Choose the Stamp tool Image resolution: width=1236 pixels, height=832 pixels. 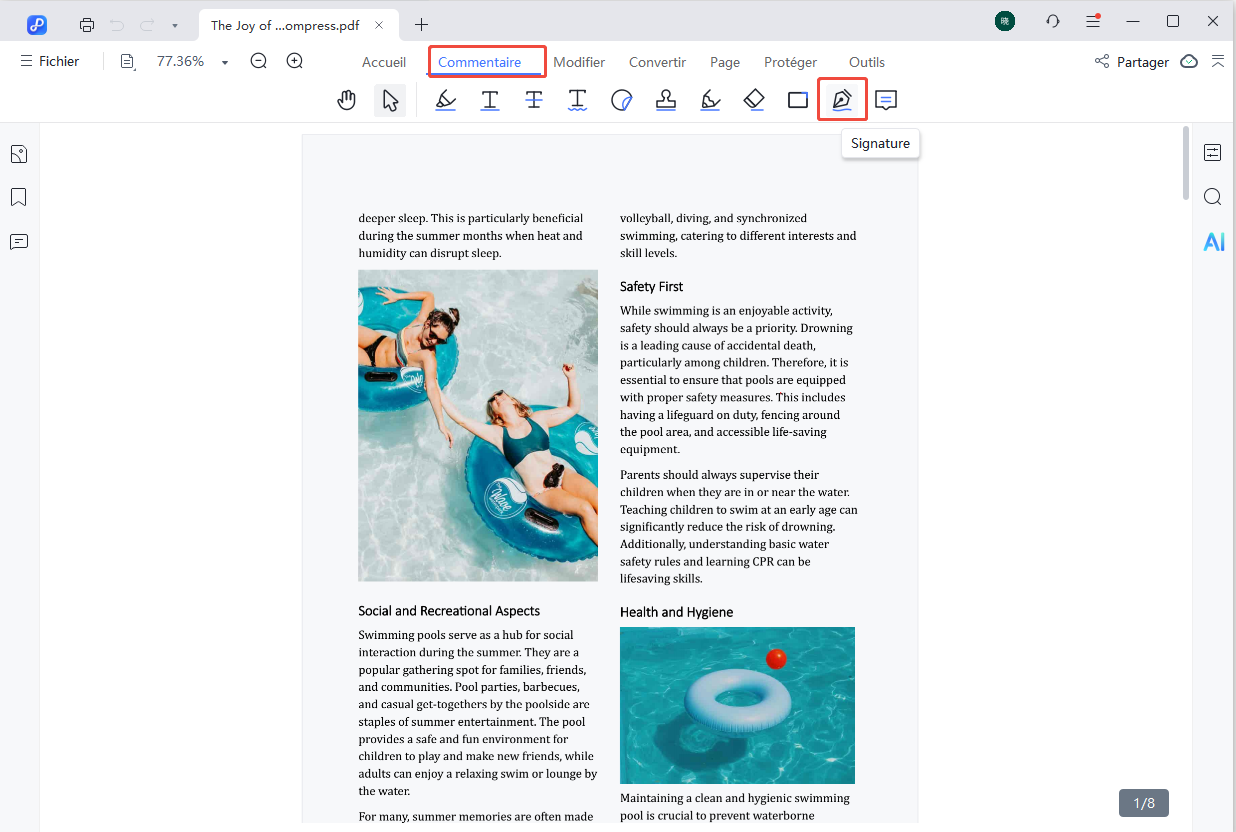[666, 100]
